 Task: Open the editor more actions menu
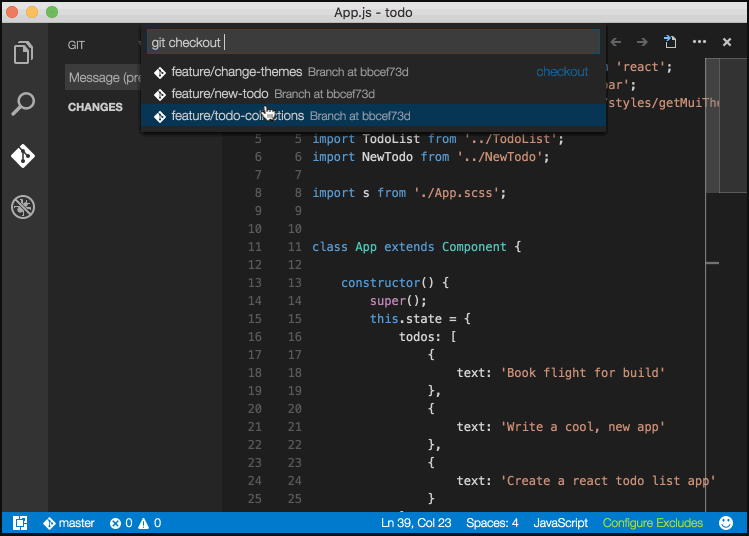pyautogui.click(x=699, y=42)
